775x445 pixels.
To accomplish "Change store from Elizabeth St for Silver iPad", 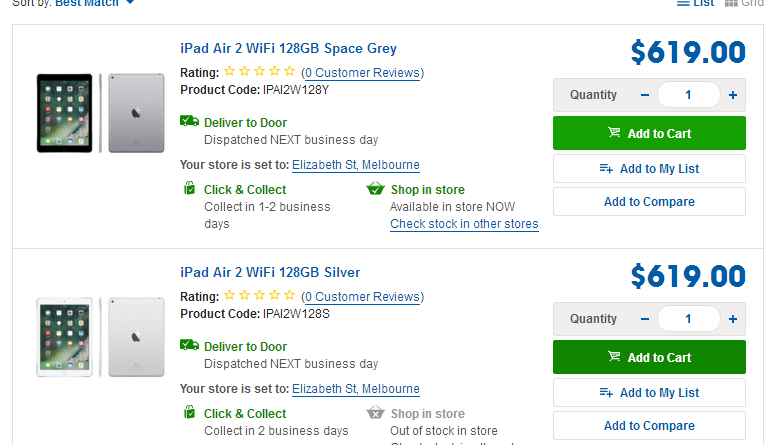I will pos(355,389).
